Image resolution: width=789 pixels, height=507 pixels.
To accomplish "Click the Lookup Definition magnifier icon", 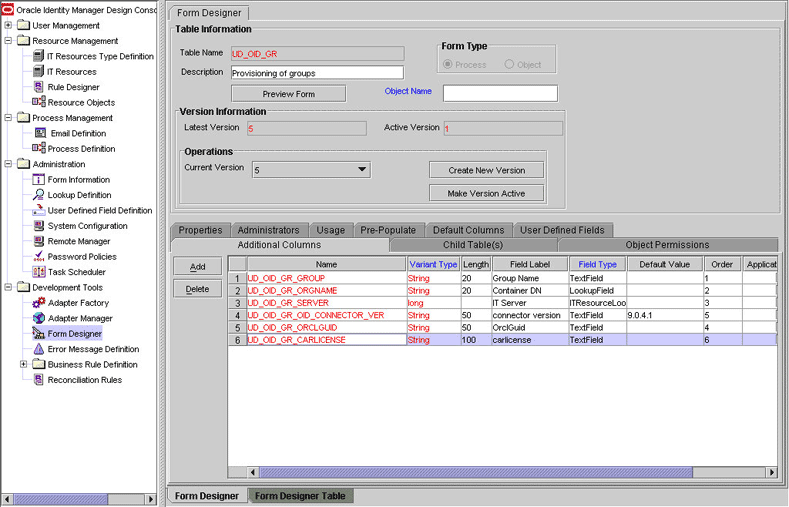I will [38, 195].
